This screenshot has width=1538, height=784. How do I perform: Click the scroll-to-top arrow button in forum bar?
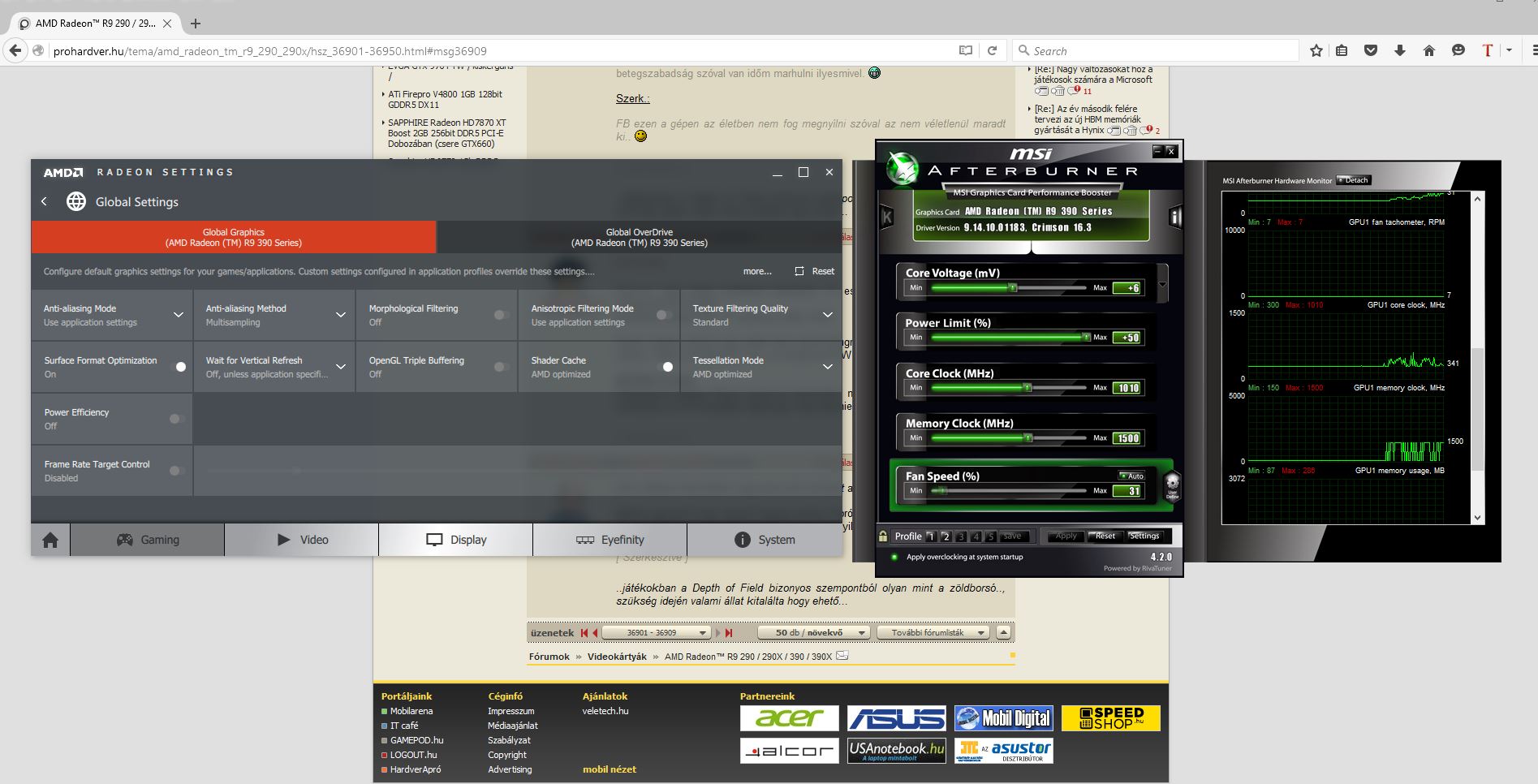[1004, 632]
